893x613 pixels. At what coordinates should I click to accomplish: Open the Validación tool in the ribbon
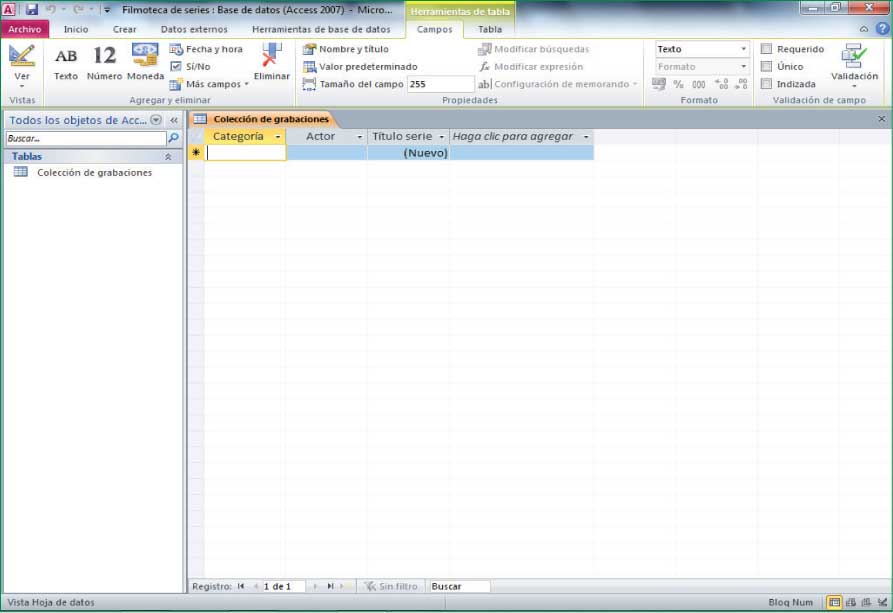click(x=854, y=65)
